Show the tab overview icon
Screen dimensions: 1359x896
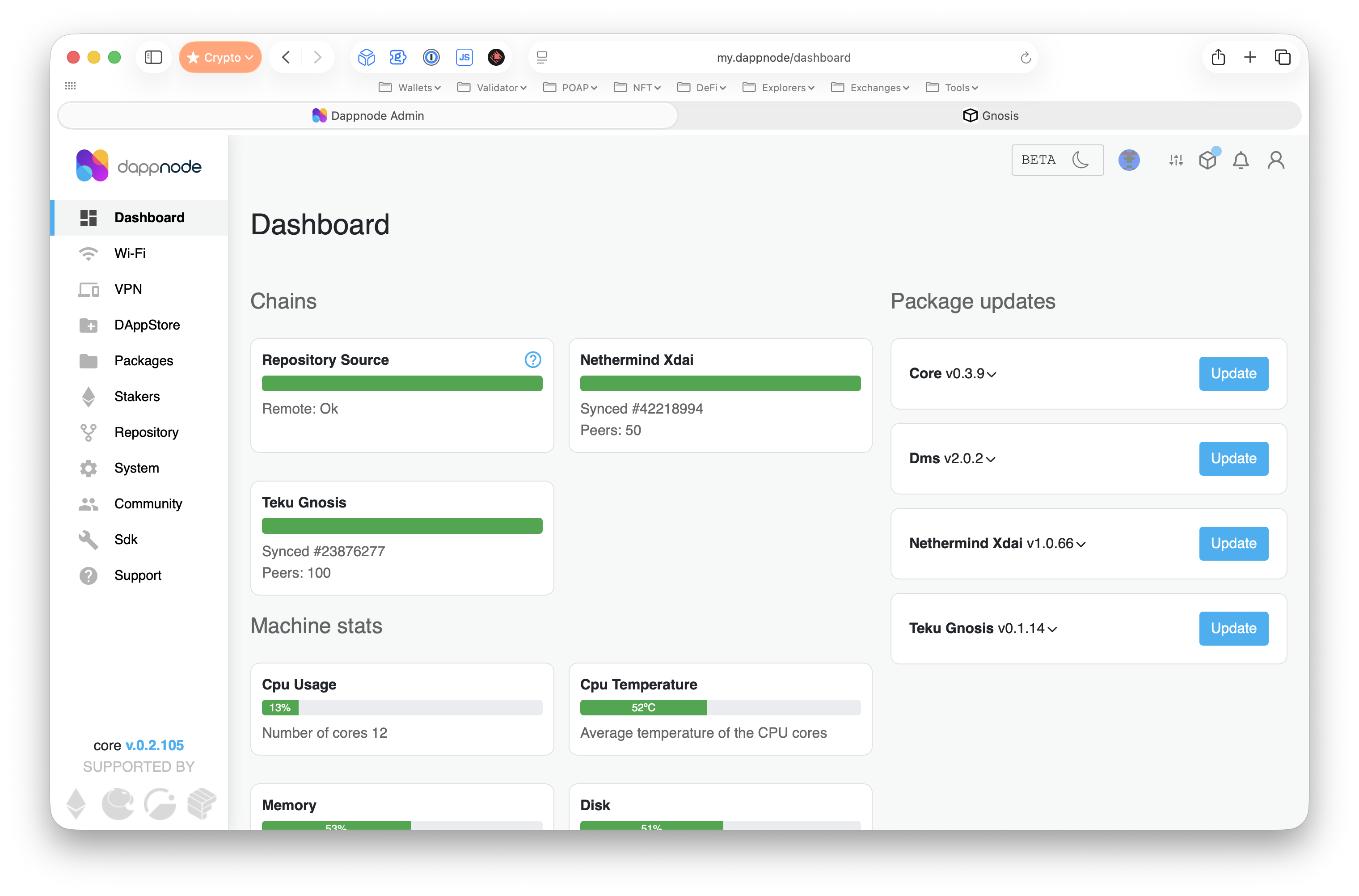click(x=1283, y=57)
